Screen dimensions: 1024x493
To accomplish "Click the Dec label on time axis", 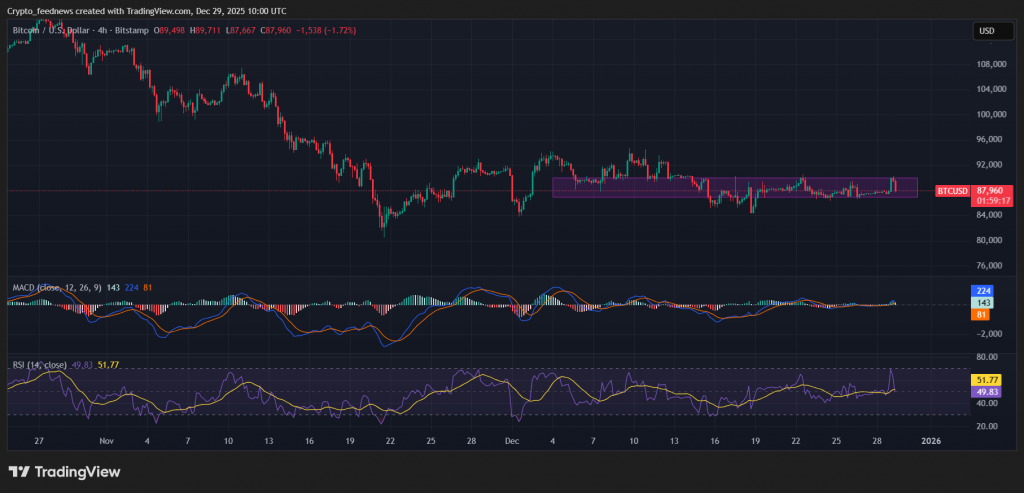I will 512,440.
